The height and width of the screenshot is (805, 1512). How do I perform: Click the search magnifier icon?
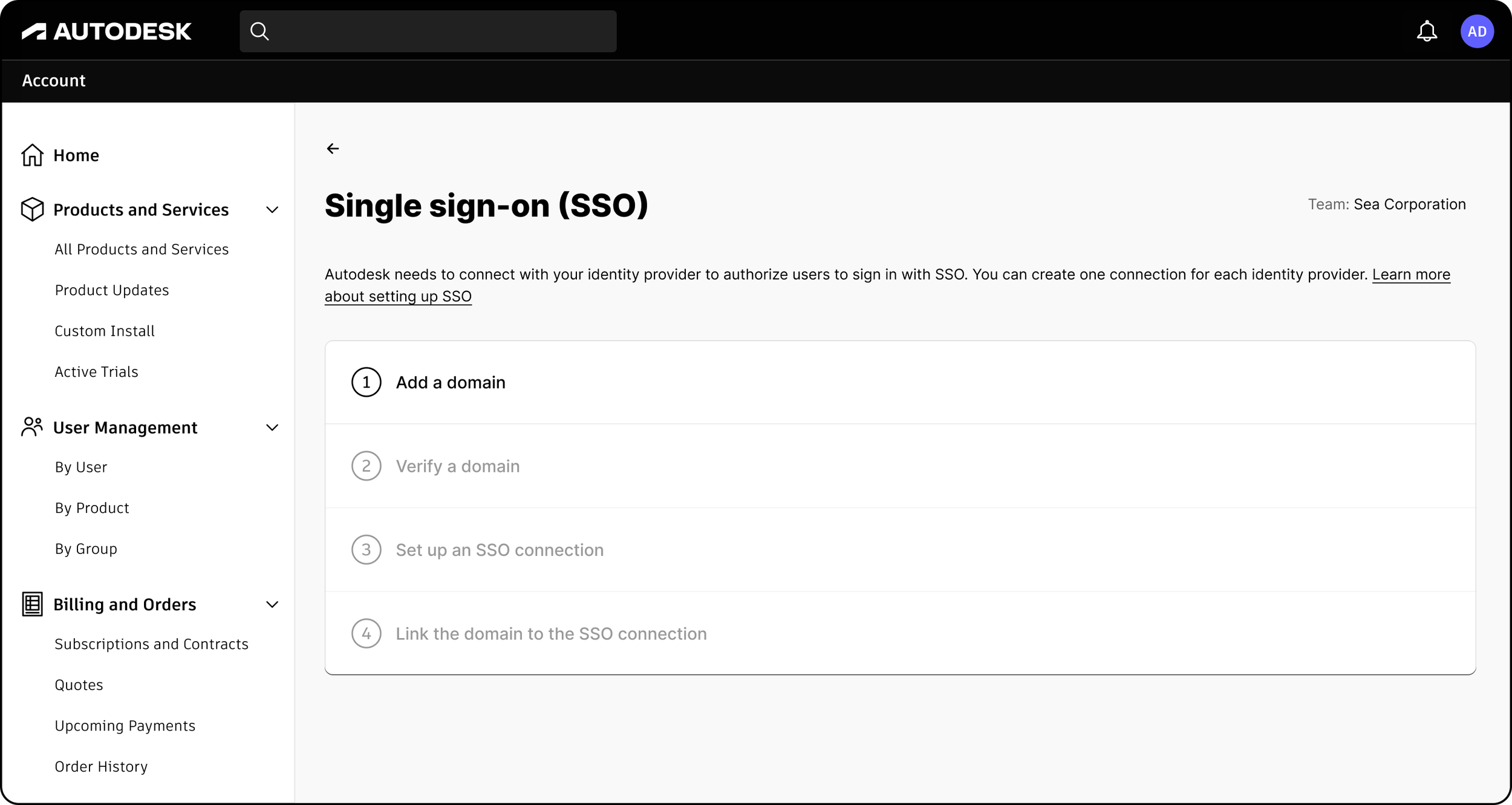[259, 31]
